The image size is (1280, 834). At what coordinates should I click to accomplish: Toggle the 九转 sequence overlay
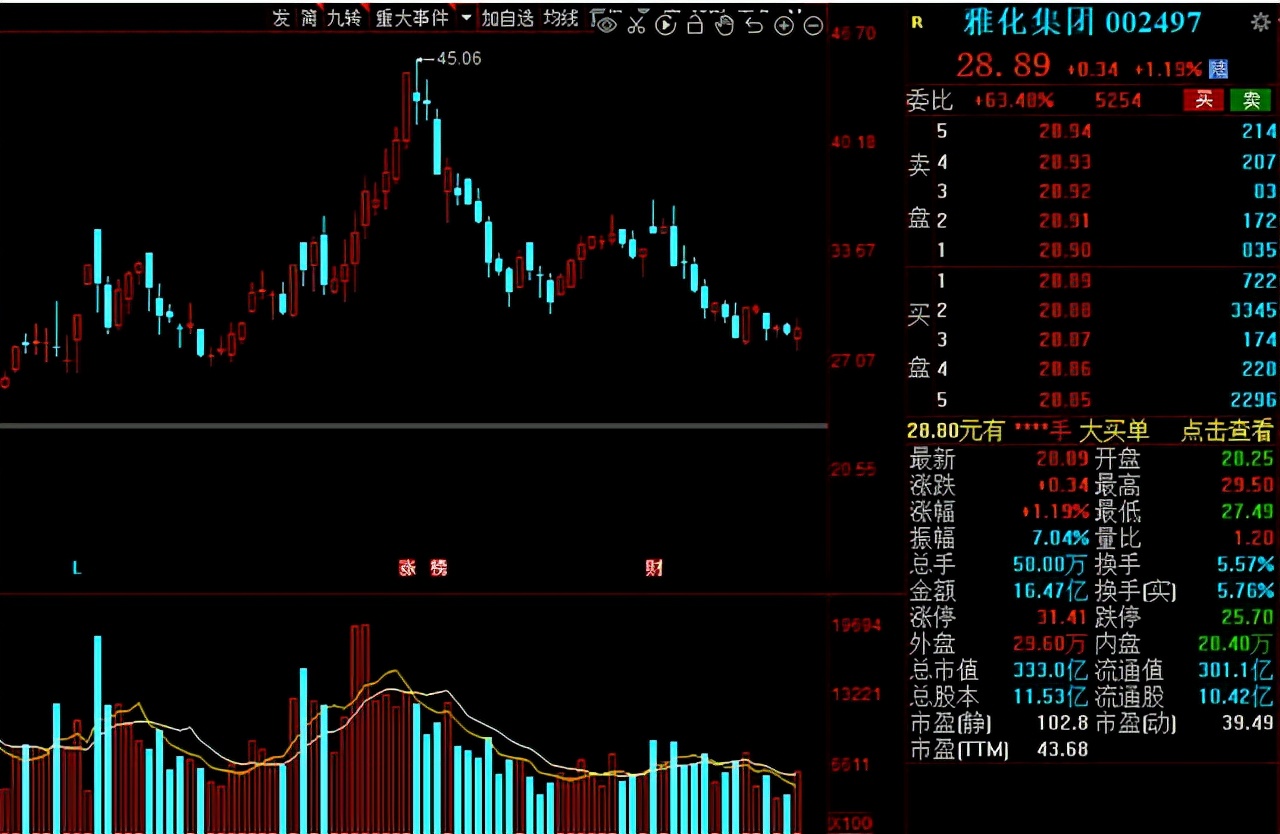[343, 18]
